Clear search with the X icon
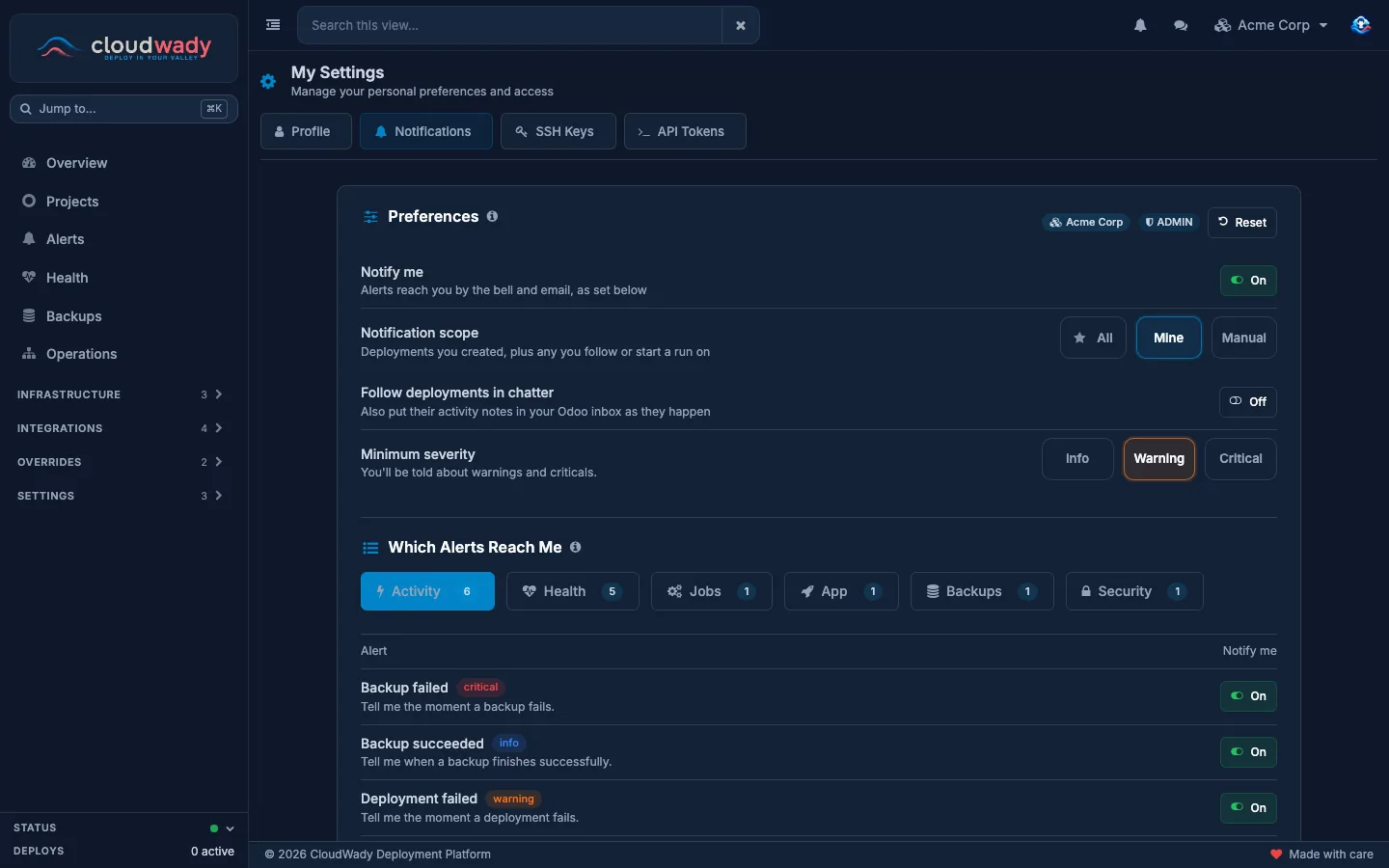1389x868 pixels. [x=741, y=26]
